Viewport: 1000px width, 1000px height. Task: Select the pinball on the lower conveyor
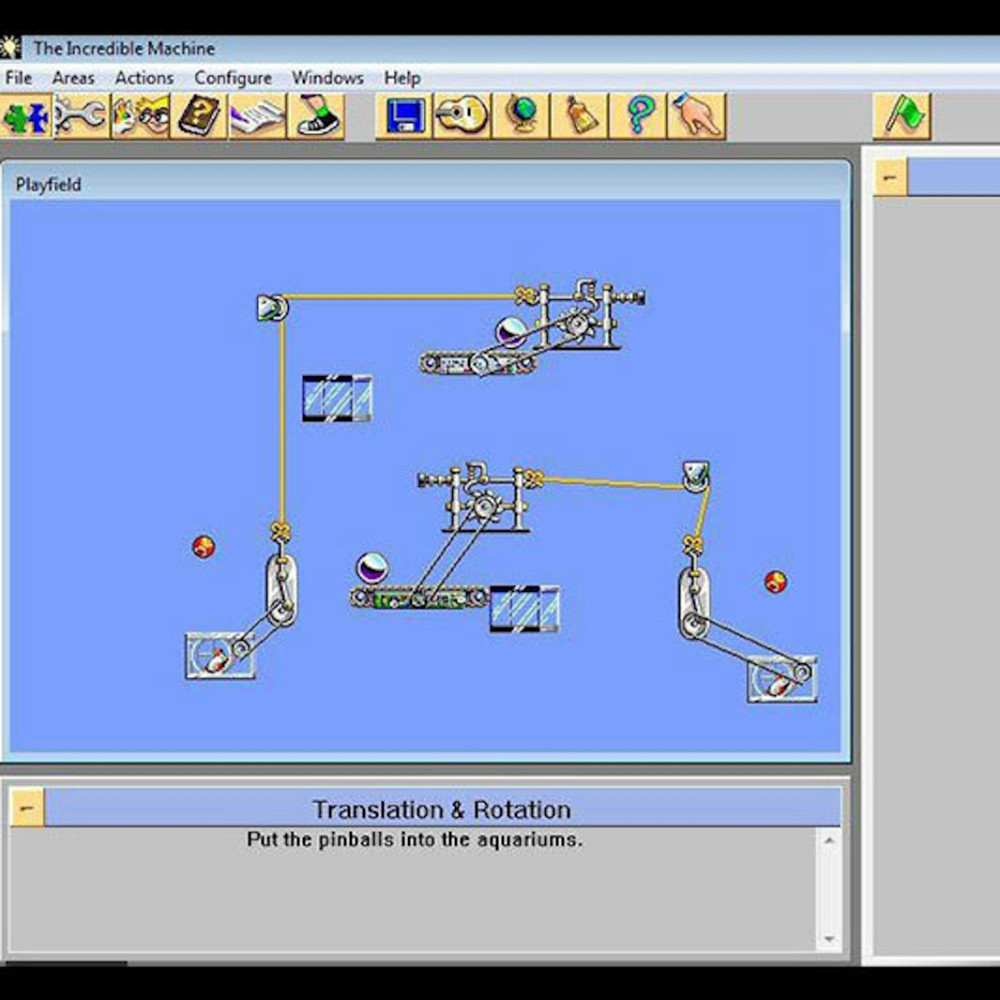click(x=372, y=568)
